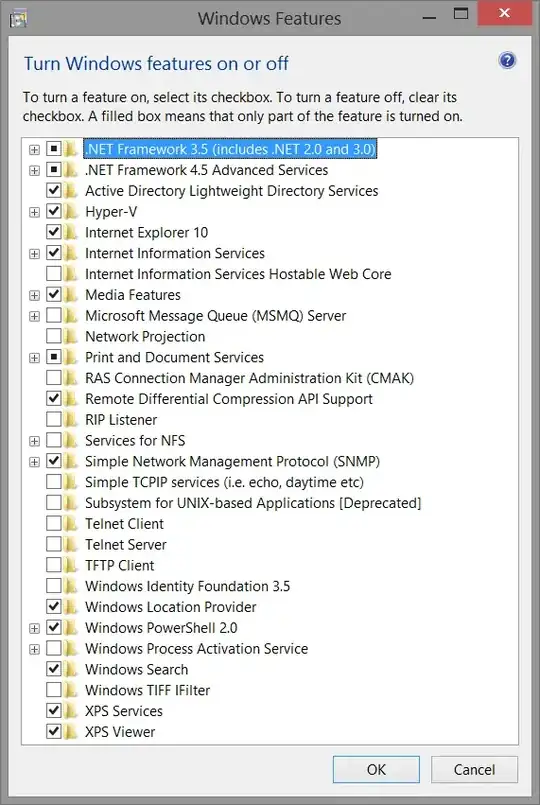
Task: Click the Cancel button
Action: click(474, 769)
